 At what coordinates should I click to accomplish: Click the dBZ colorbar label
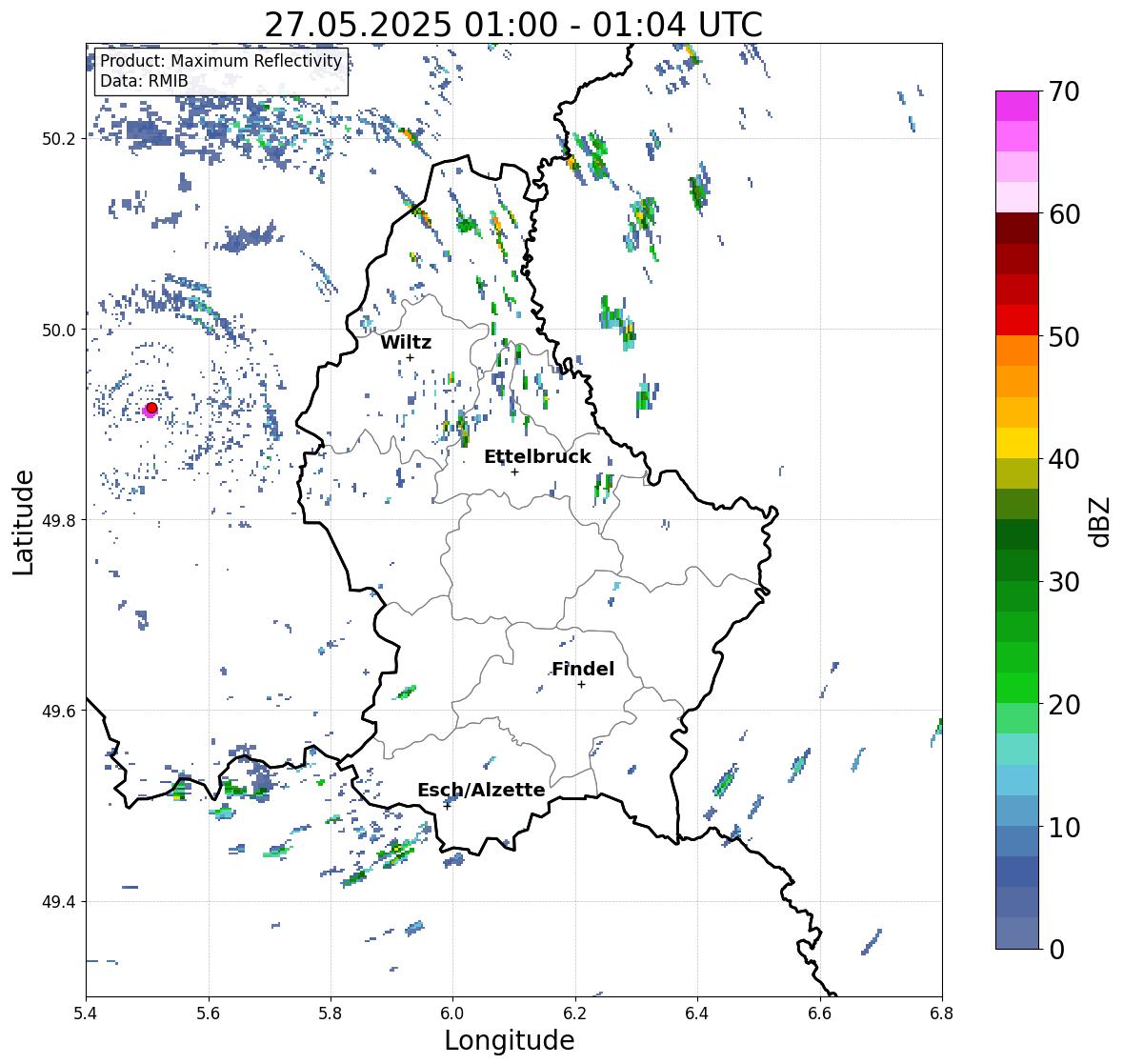(1101, 521)
